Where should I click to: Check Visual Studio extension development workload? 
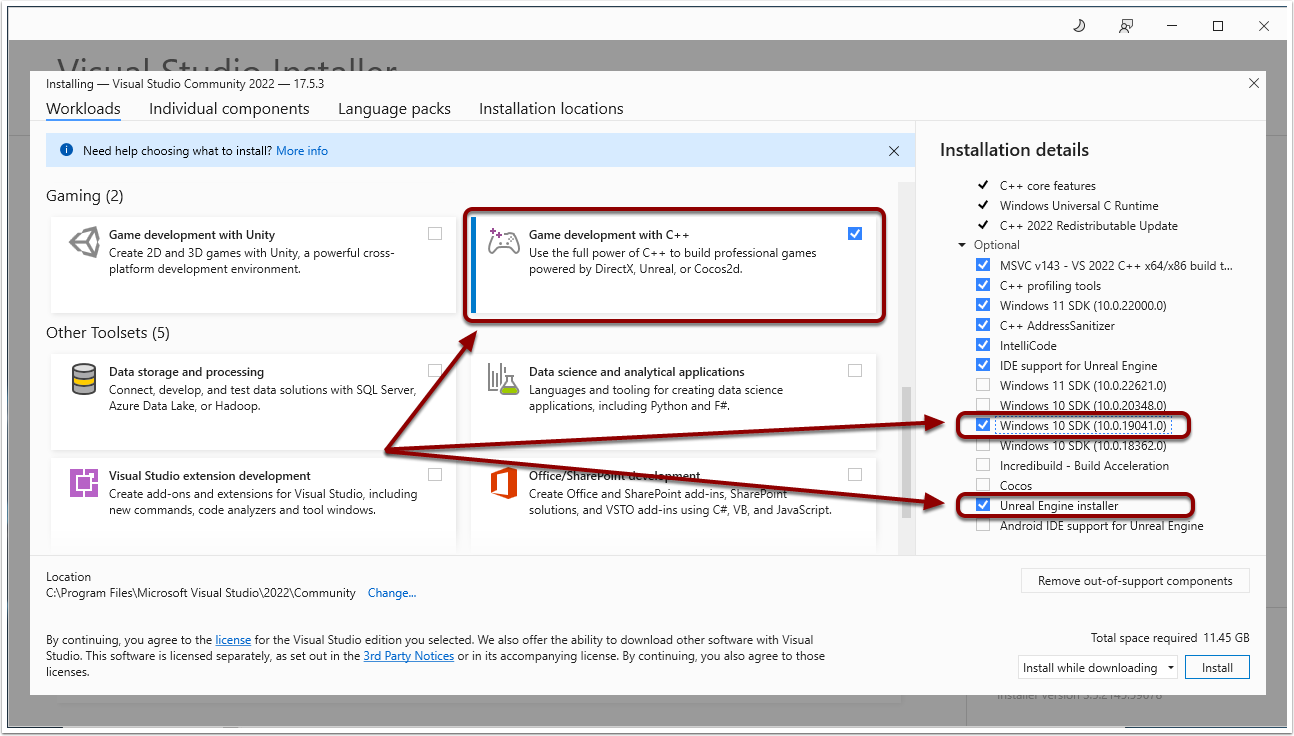pyautogui.click(x=435, y=474)
